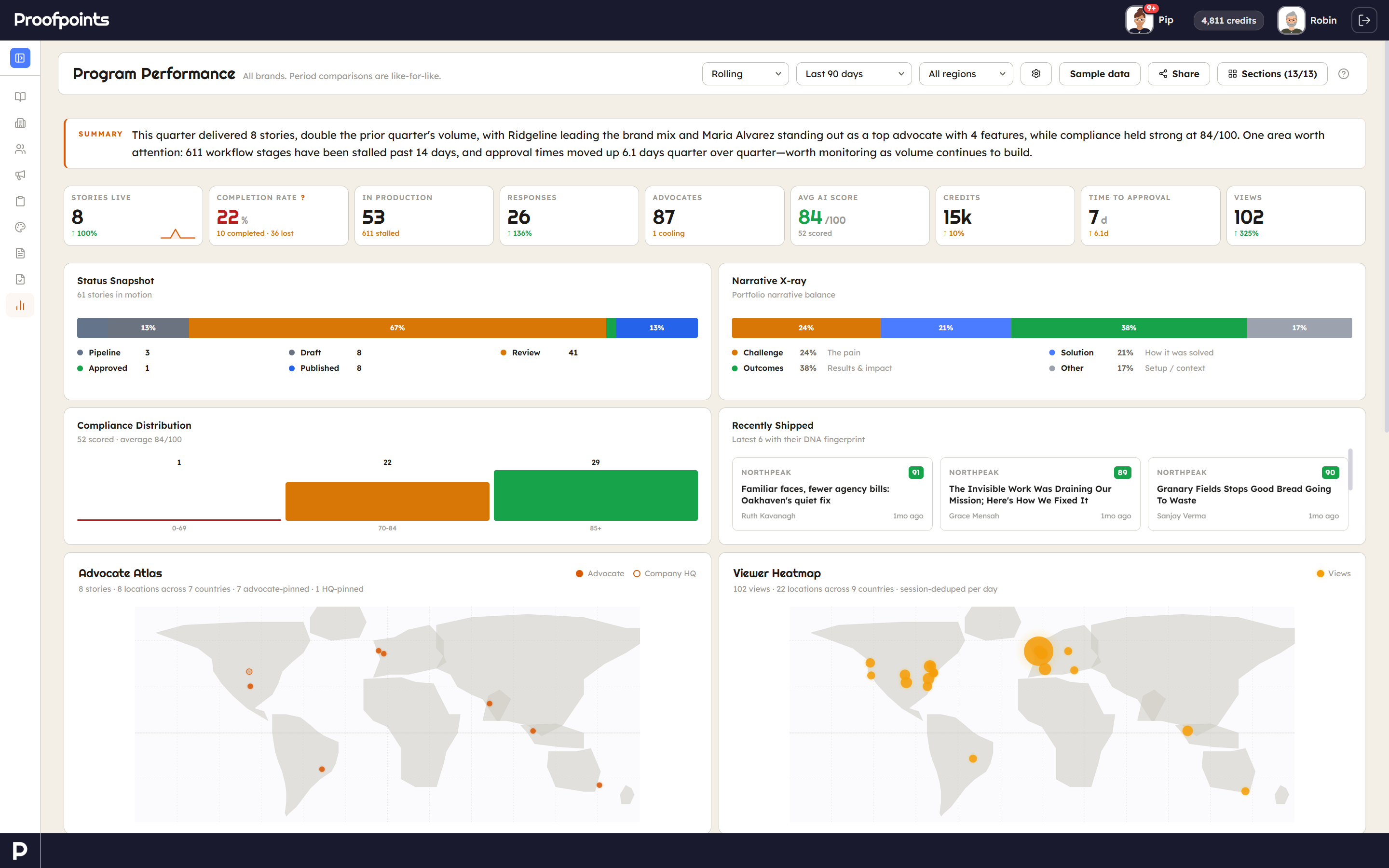Click the '611 stalled' text in In Production
The image size is (1389, 868).
pos(381,233)
